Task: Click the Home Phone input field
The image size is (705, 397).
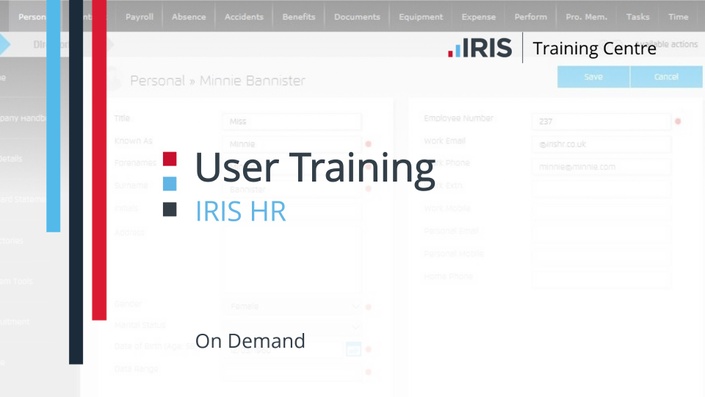Action: (601, 279)
